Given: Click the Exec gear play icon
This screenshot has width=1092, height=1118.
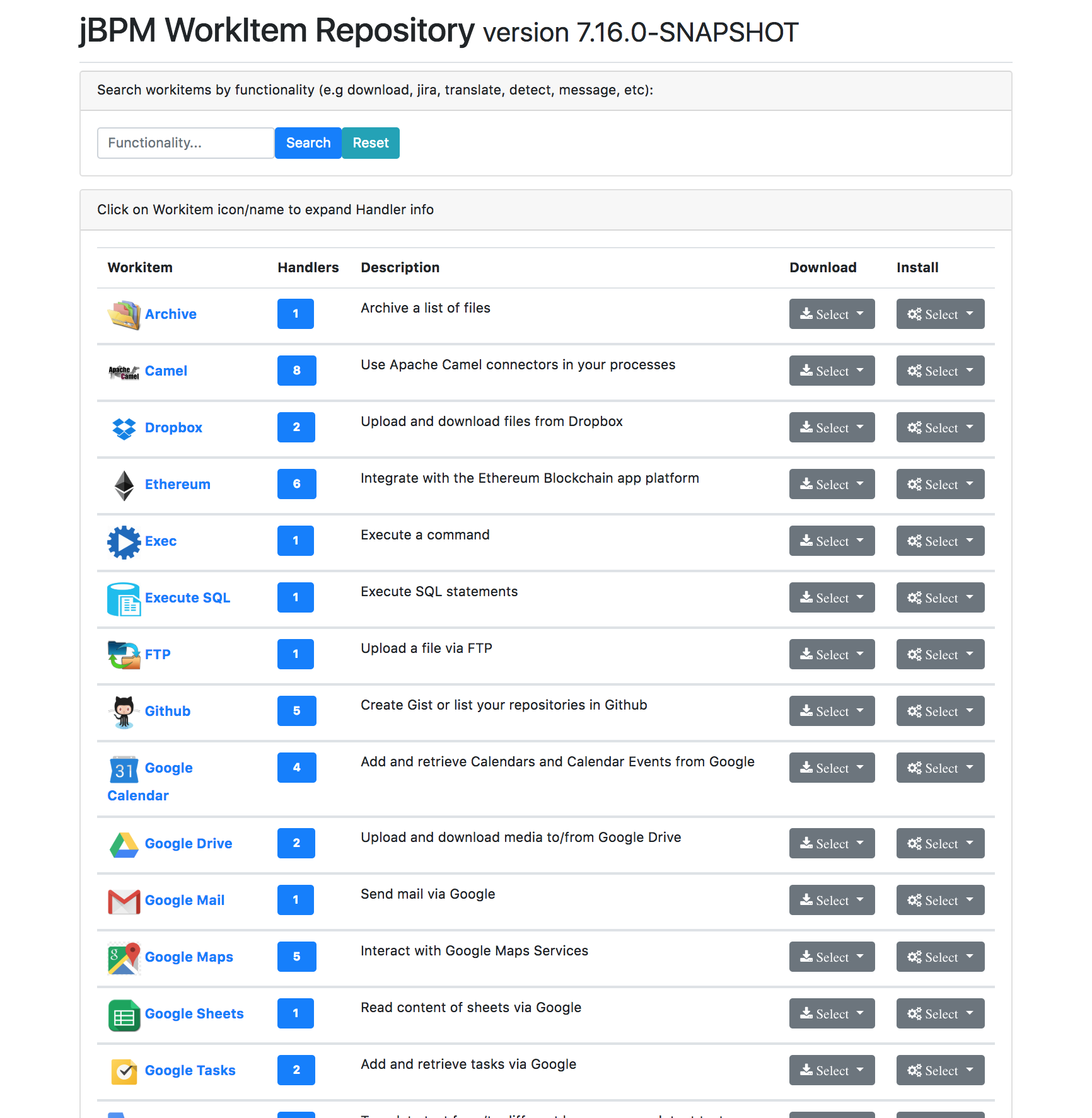Looking at the screenshot, I should coord(124,542).
